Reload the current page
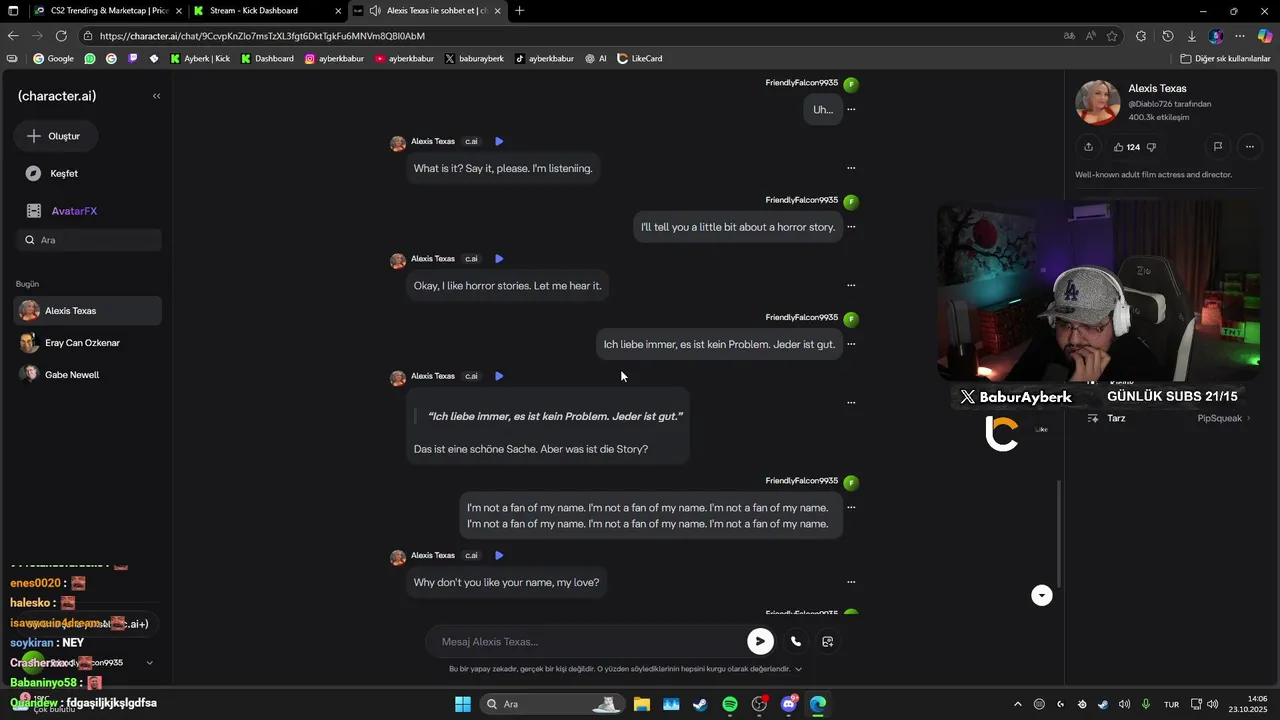Viewport: 1280px width, 720px height. [x=61, y=36]
